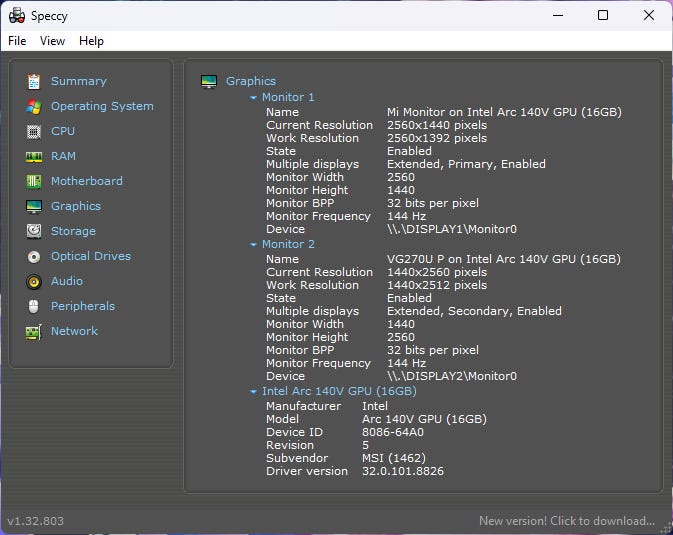Open the Operating System section
The width and height of the screenshot is (673, 535).
[x=102, y=106]
